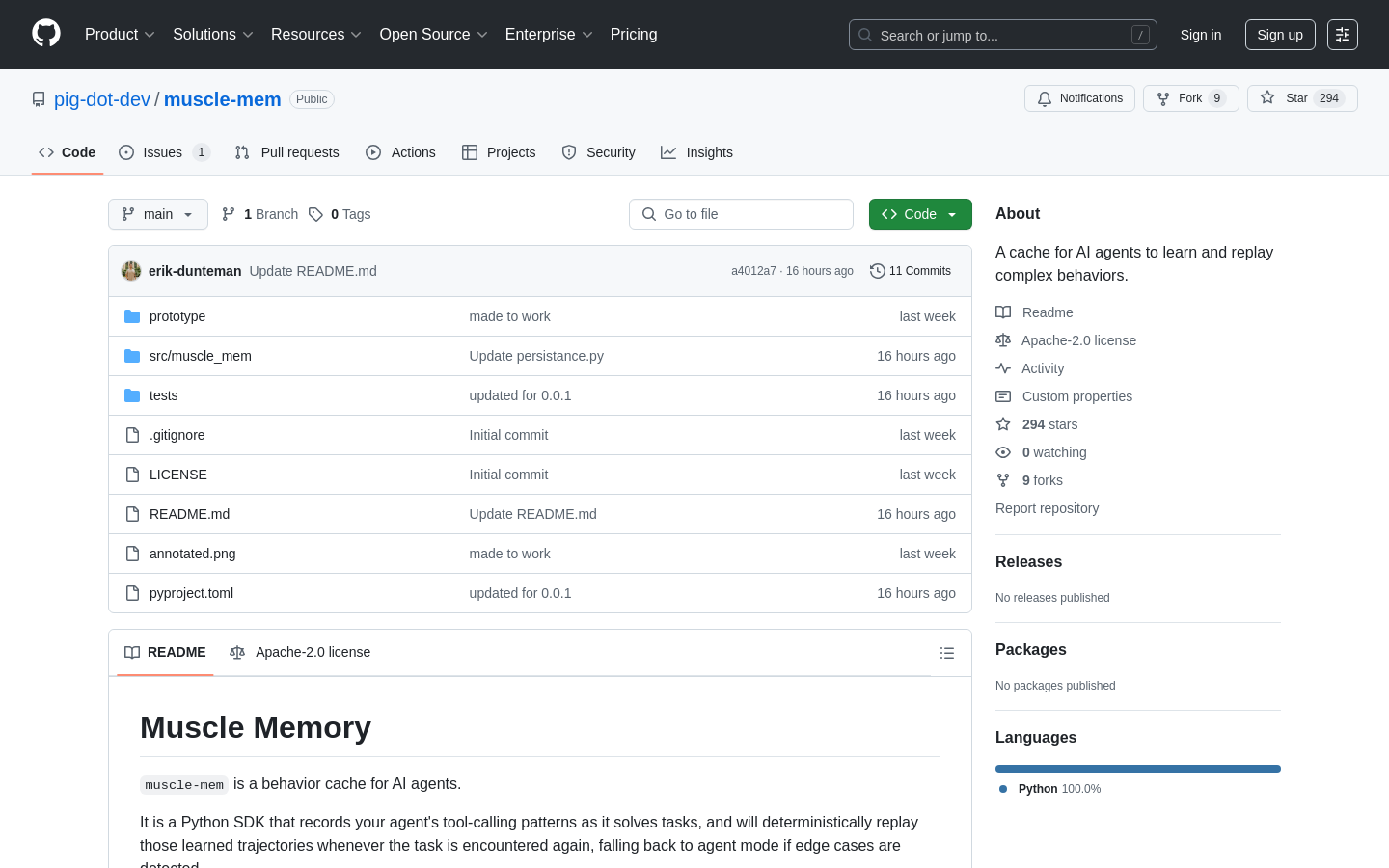Viewport: 1389px width, 868px height.
Task: Switch to the Security tab
Action: [x=598, y=152]
